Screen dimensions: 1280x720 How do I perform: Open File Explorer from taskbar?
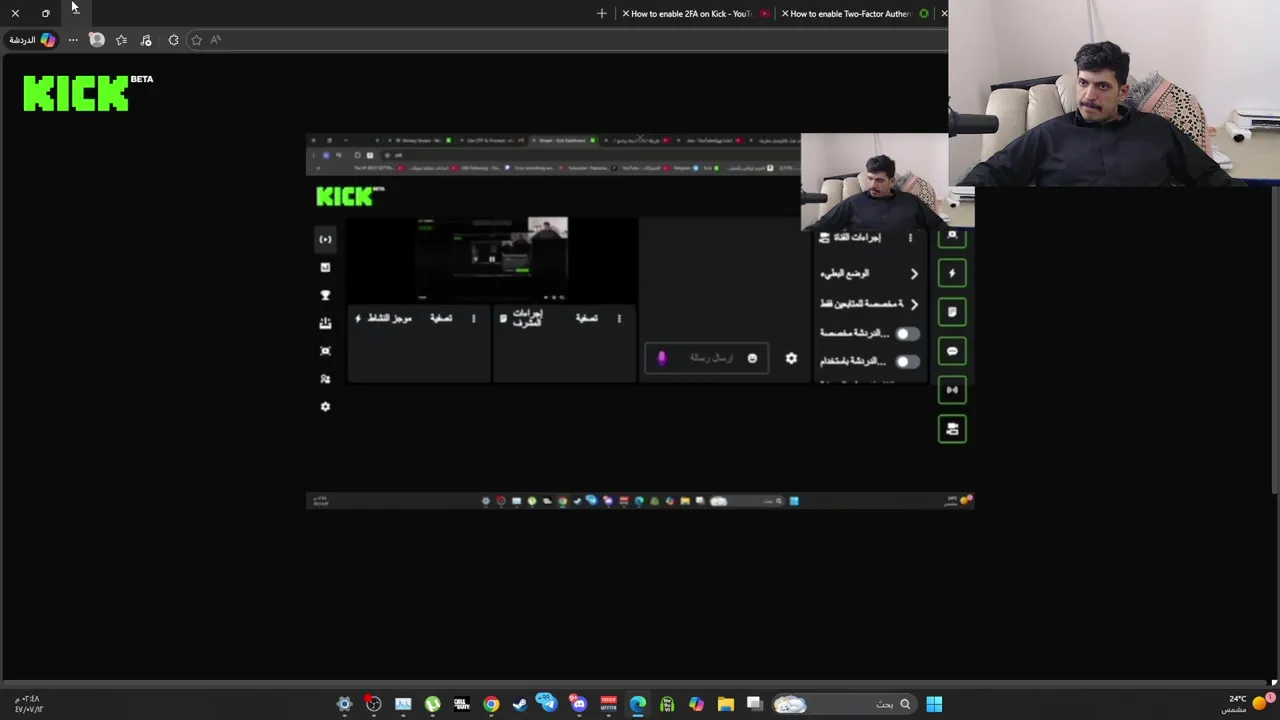(725, 705)
